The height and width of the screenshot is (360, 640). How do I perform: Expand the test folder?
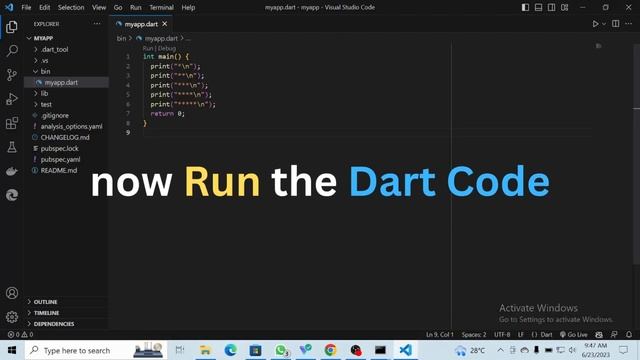click(66, 104)
